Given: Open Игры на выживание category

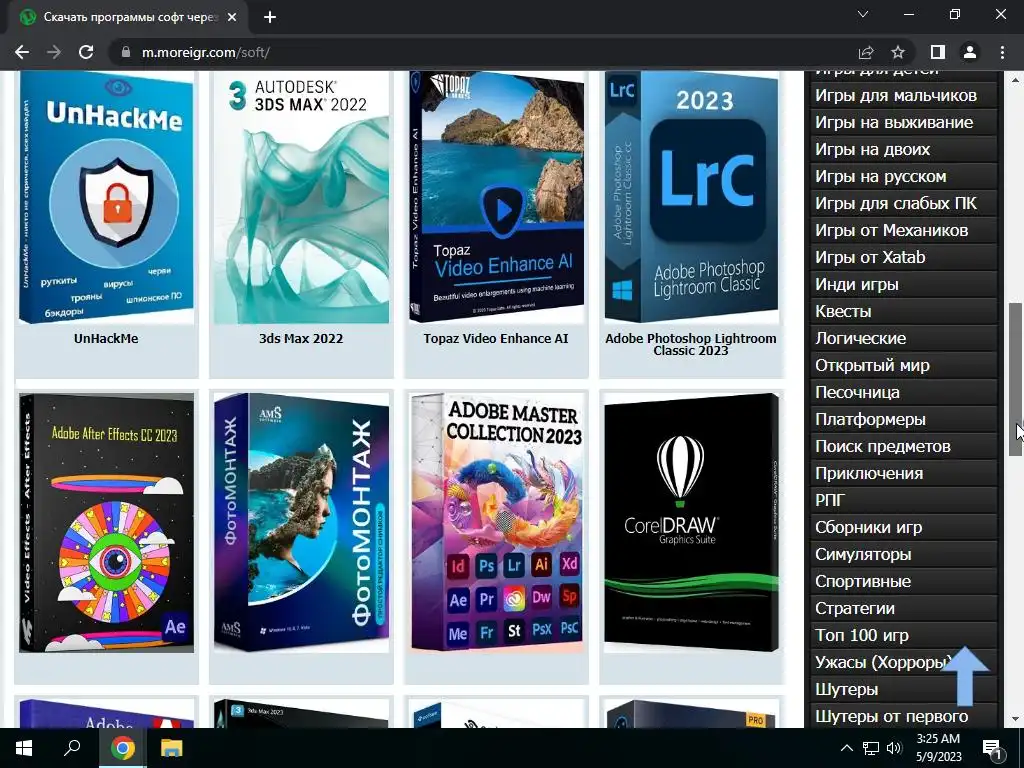Looking at the screenshot, I should click(903, 122).
